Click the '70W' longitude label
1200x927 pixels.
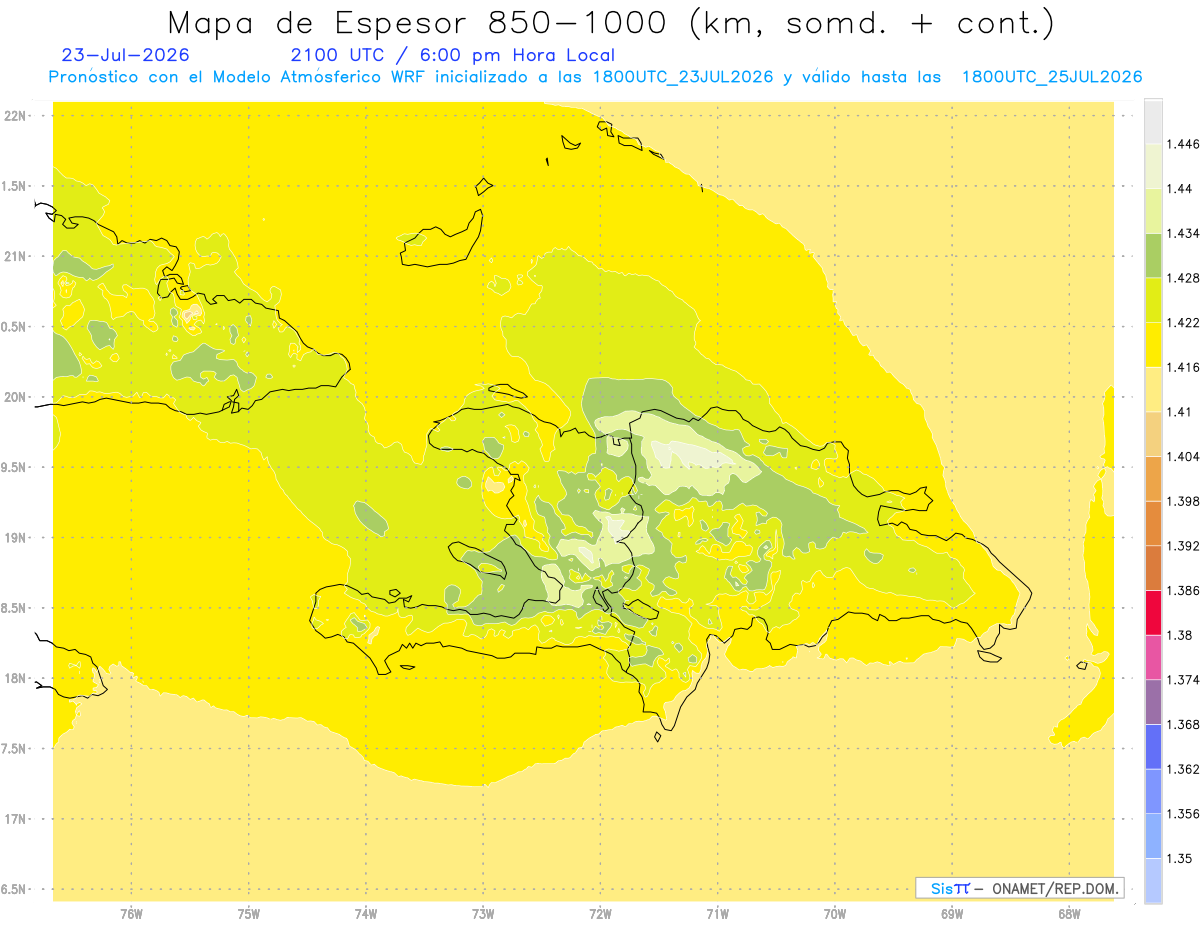[835, 914]
